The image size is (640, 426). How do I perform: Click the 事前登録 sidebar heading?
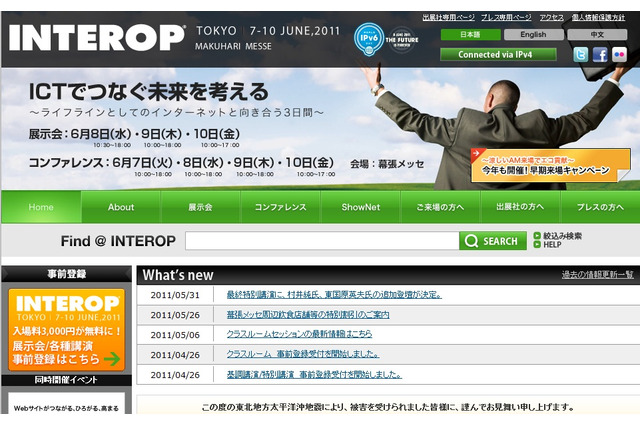(x=67, y=274)
